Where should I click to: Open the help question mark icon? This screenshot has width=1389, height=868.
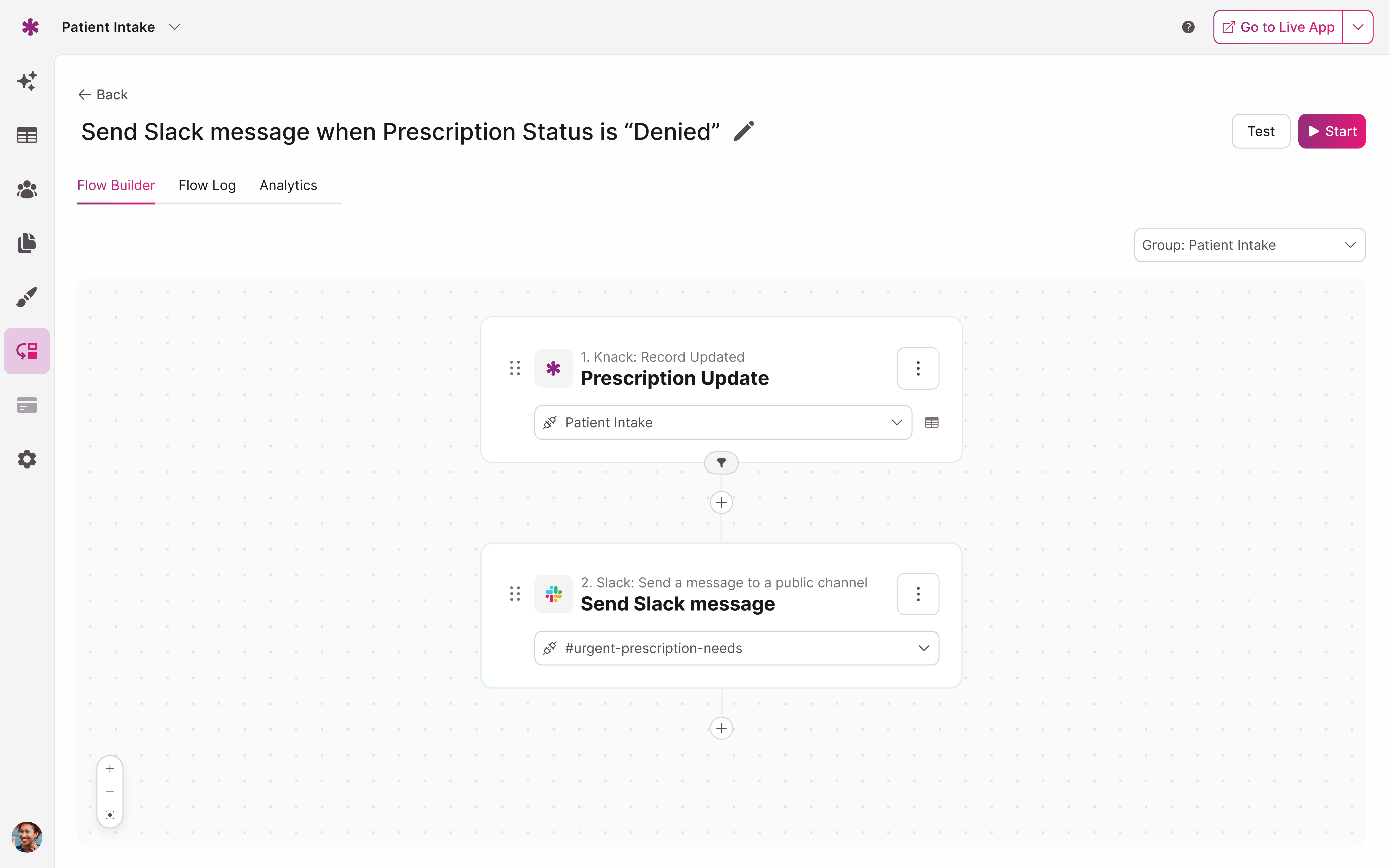[x=1188, y=27]
